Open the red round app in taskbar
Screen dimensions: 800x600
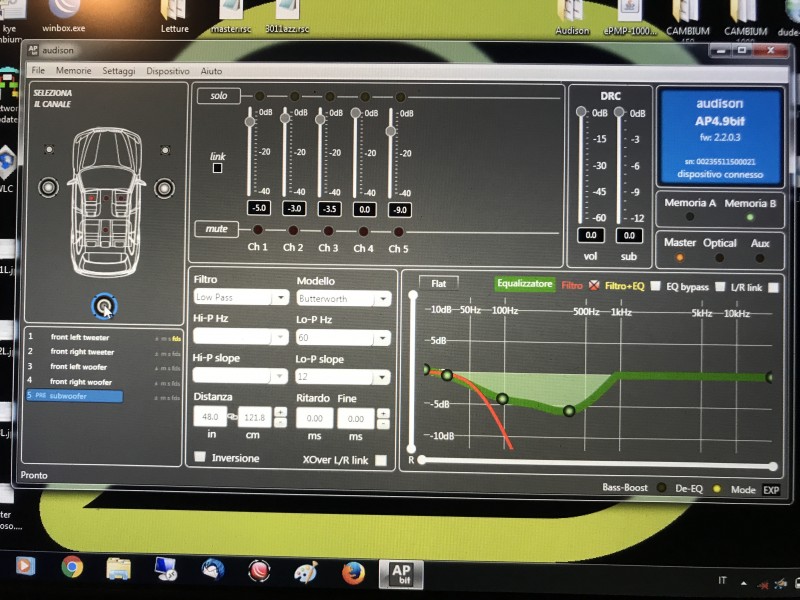click(x=259, y=571)
